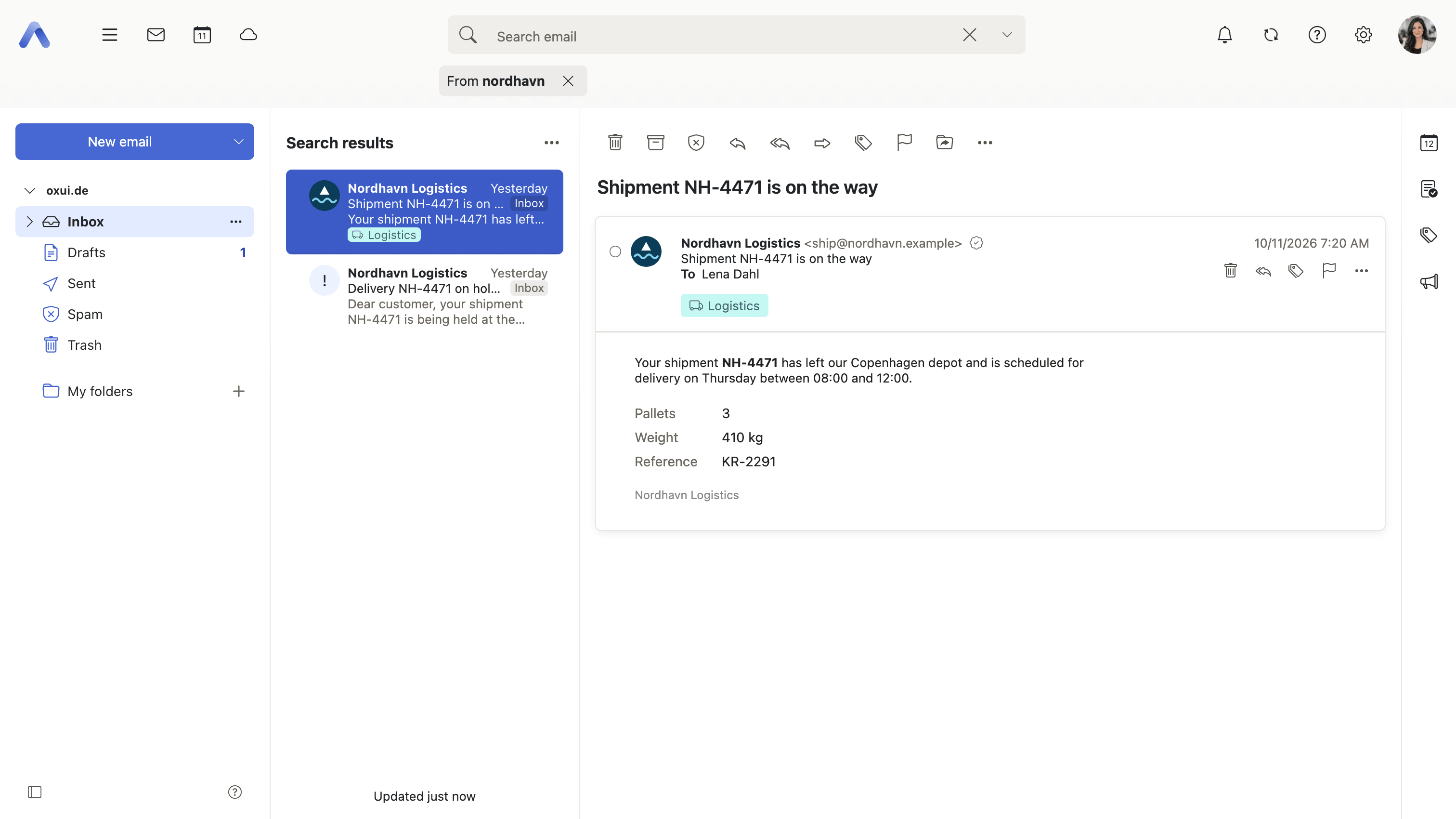The image size is (1456, 819).
Task: Archive the open email using toolbar icon
Action: coord(656,143)
